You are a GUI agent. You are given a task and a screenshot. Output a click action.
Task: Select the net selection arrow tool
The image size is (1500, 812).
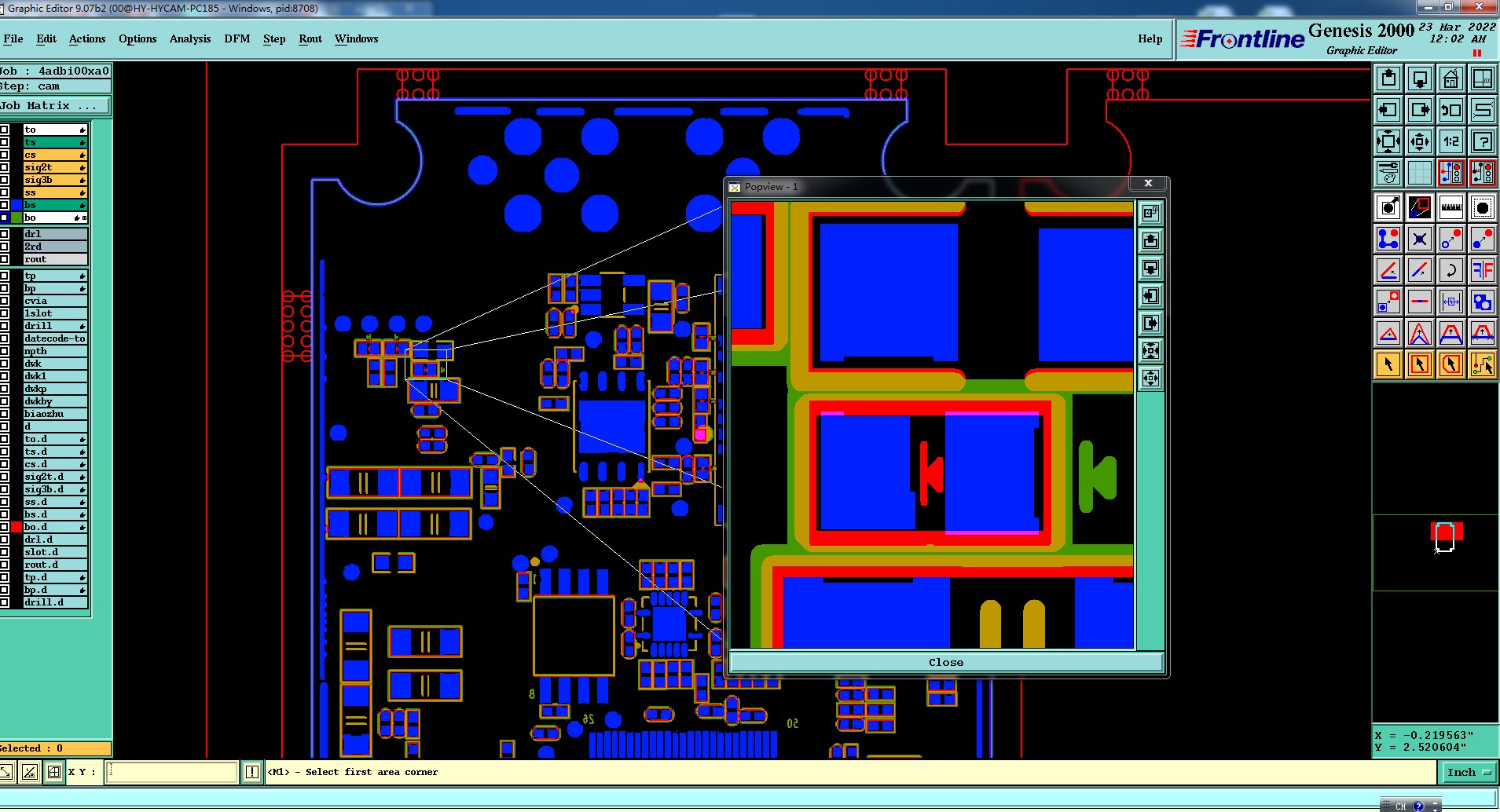tap(1482, 364)
